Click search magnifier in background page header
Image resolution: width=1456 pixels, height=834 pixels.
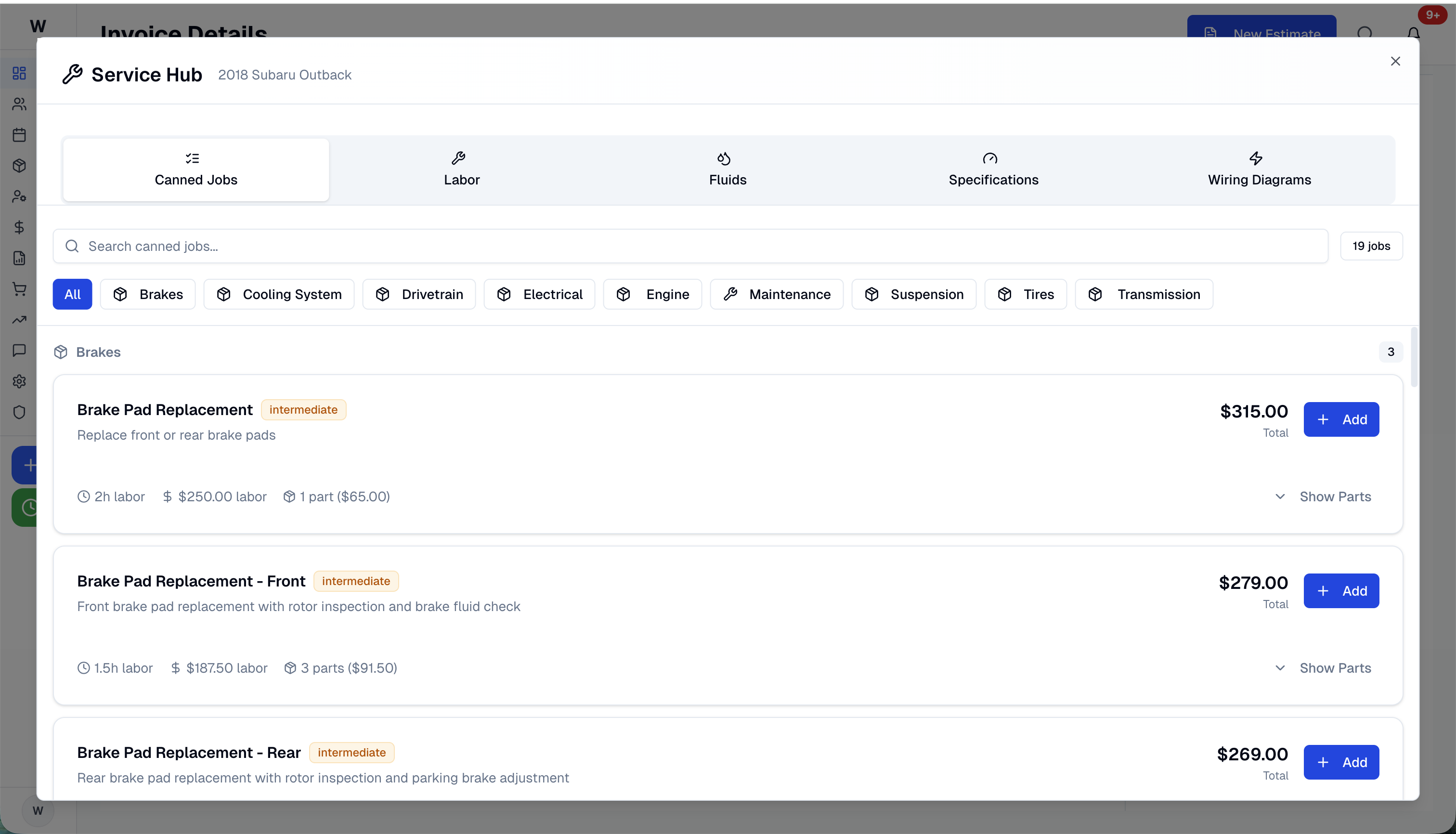coord(1365,33)
